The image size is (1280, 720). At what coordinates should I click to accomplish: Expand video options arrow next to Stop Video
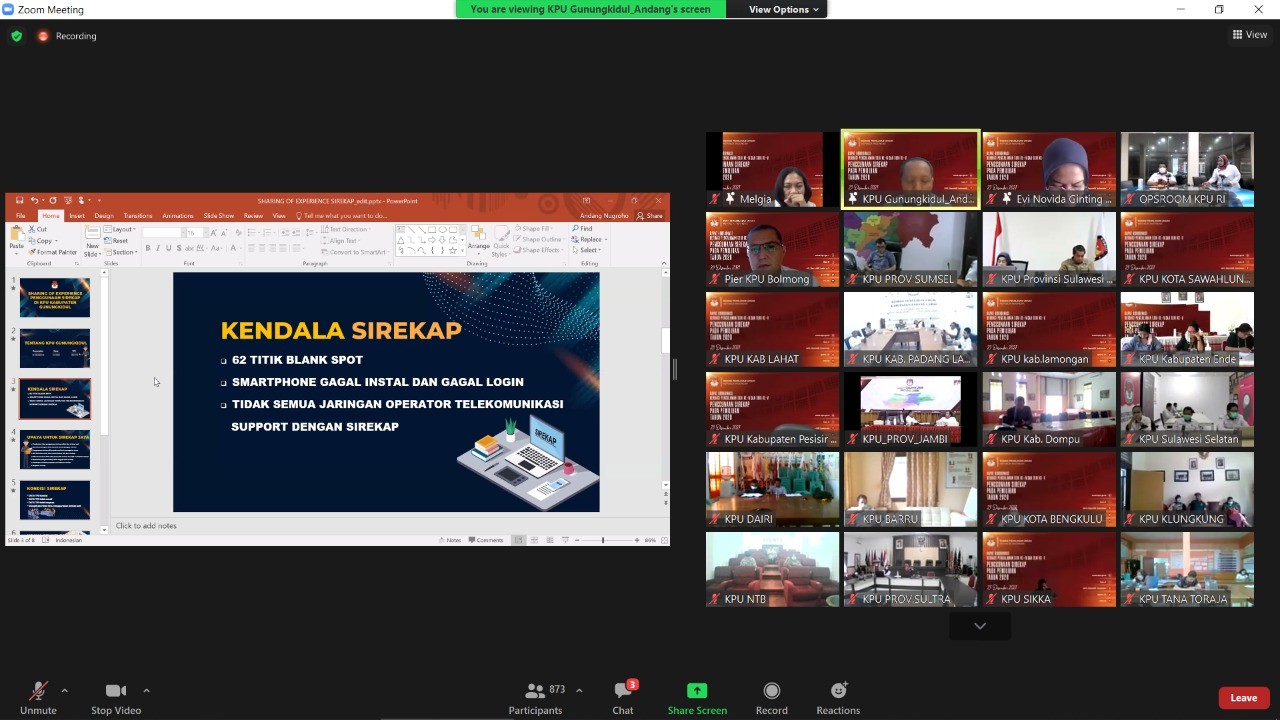146,690
